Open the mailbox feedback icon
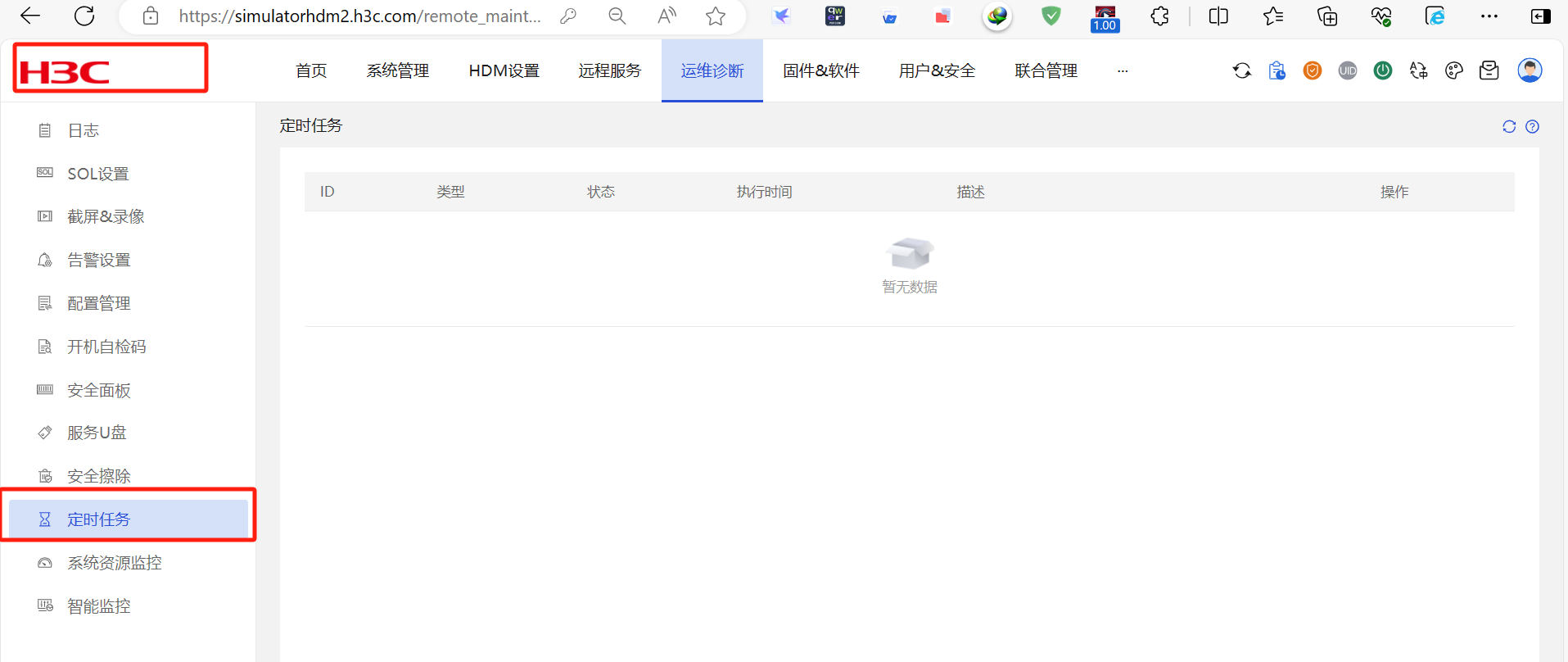This screenshot has width=1568, height=662. pos(1489,71)
